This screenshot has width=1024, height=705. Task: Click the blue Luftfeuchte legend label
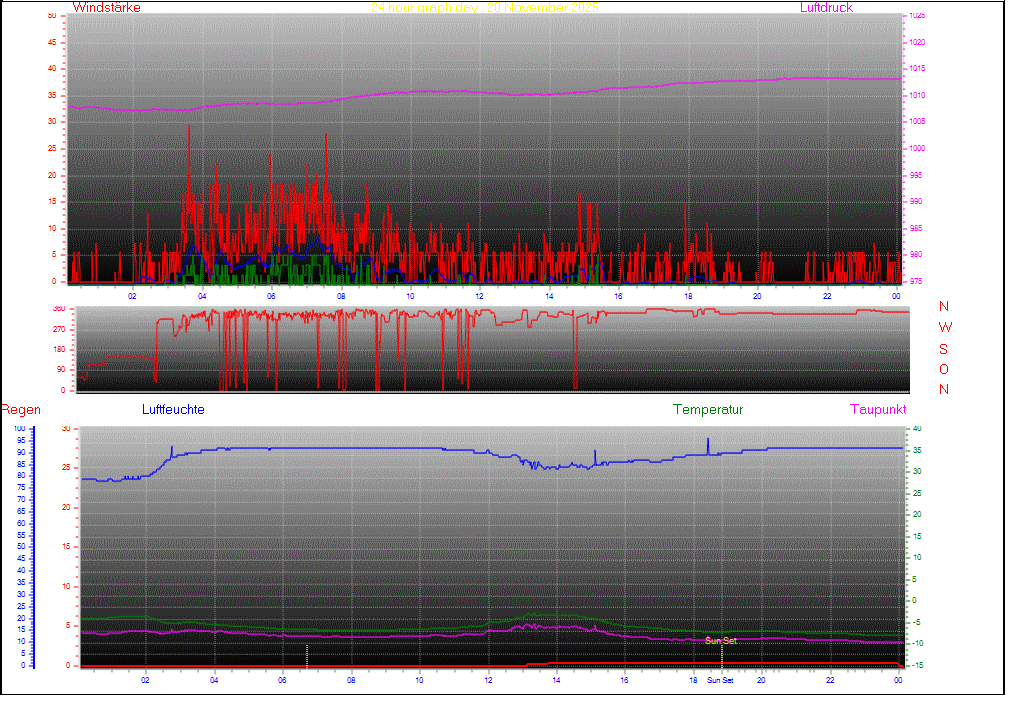click(x=173, y=410)
